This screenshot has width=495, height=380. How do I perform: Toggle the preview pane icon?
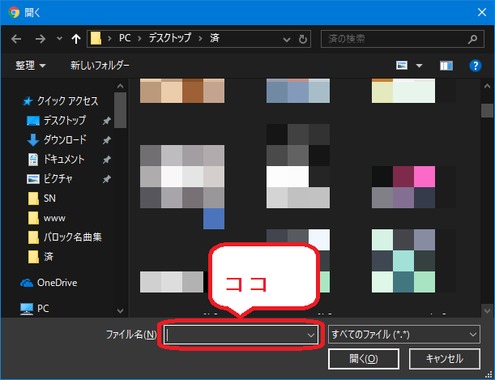tap(446, 66)
